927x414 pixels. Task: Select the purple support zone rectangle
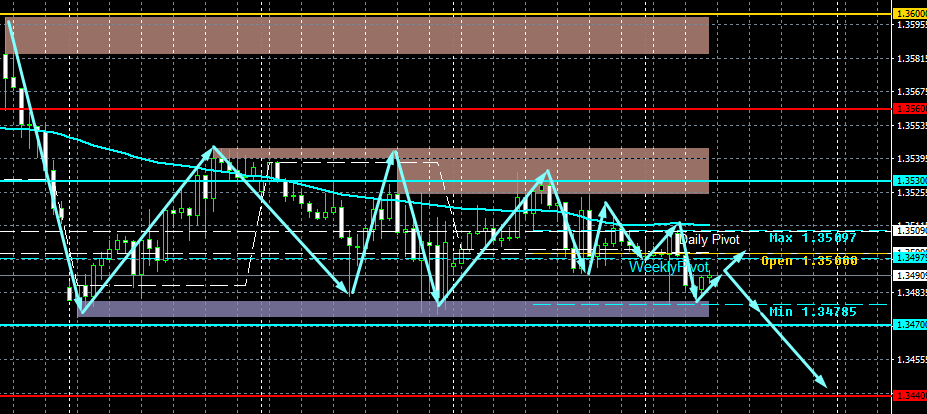394,309
